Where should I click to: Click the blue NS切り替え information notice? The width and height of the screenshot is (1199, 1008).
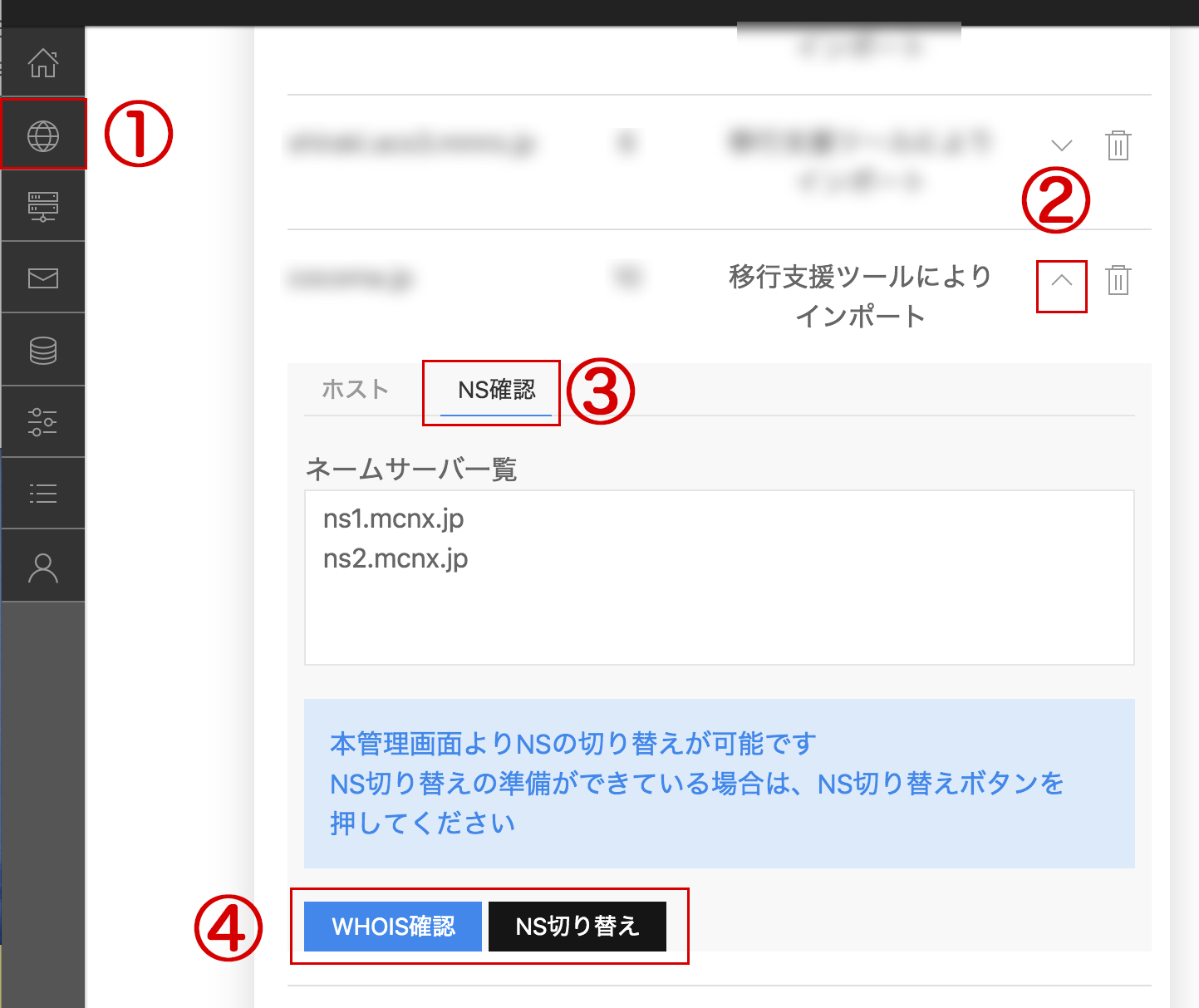tap(720, 784)
